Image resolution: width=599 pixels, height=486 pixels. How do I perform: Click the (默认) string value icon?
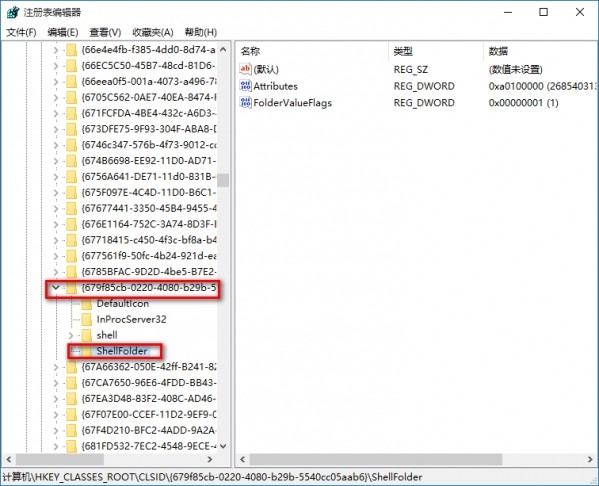pos(245,69)
